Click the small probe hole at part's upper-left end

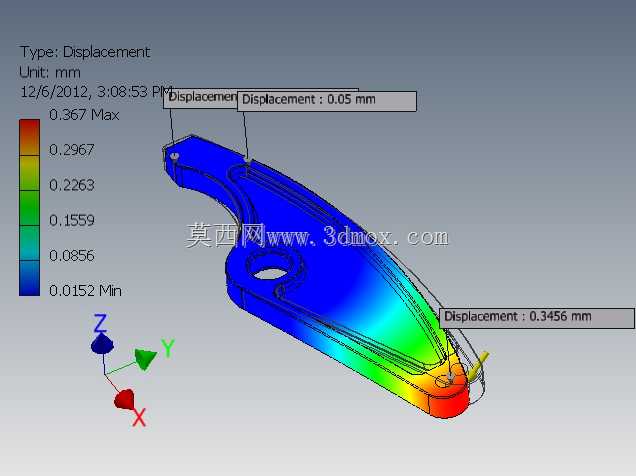[175, 156]
